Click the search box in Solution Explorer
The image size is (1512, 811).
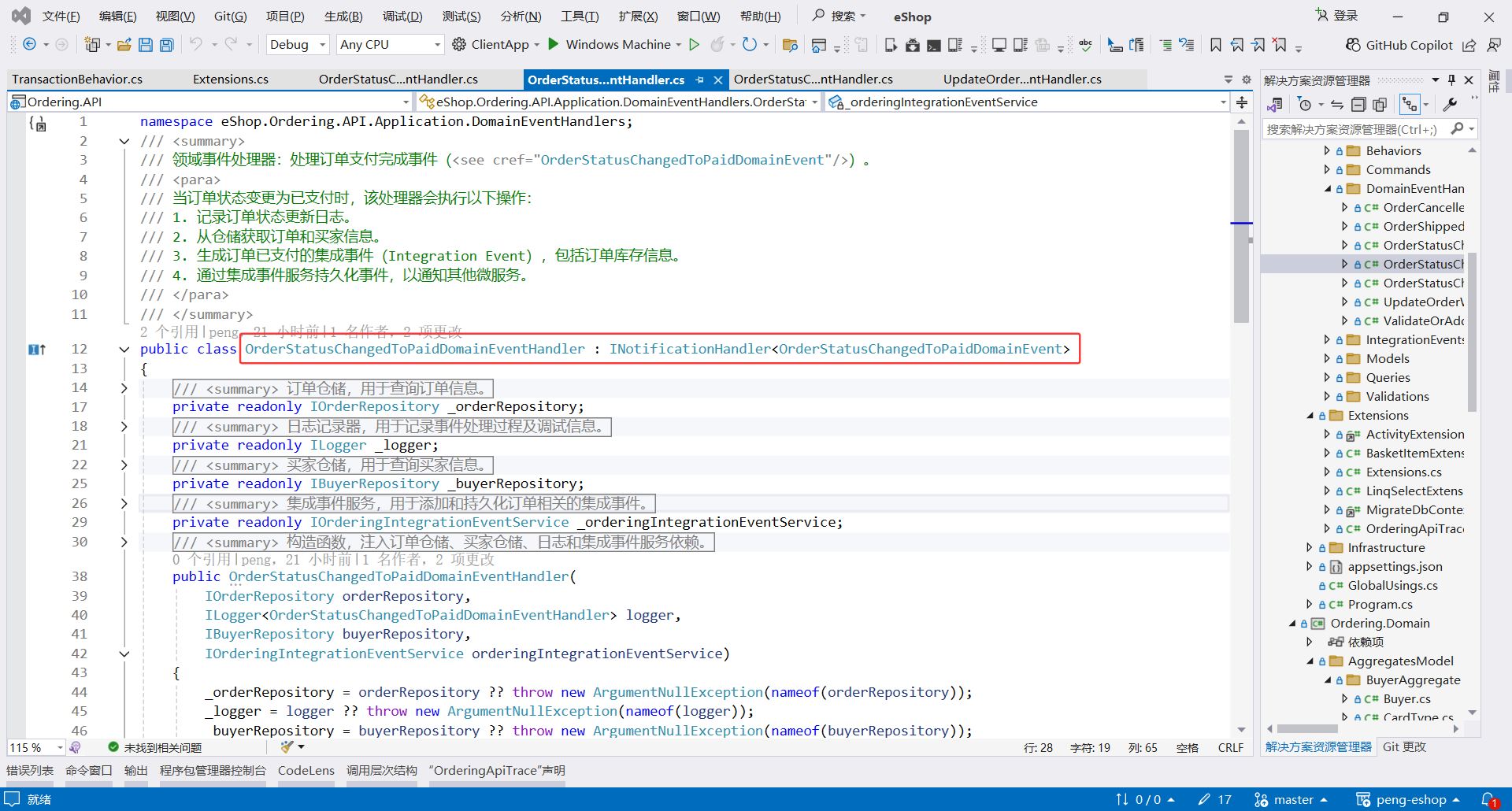click(1357, 129)
